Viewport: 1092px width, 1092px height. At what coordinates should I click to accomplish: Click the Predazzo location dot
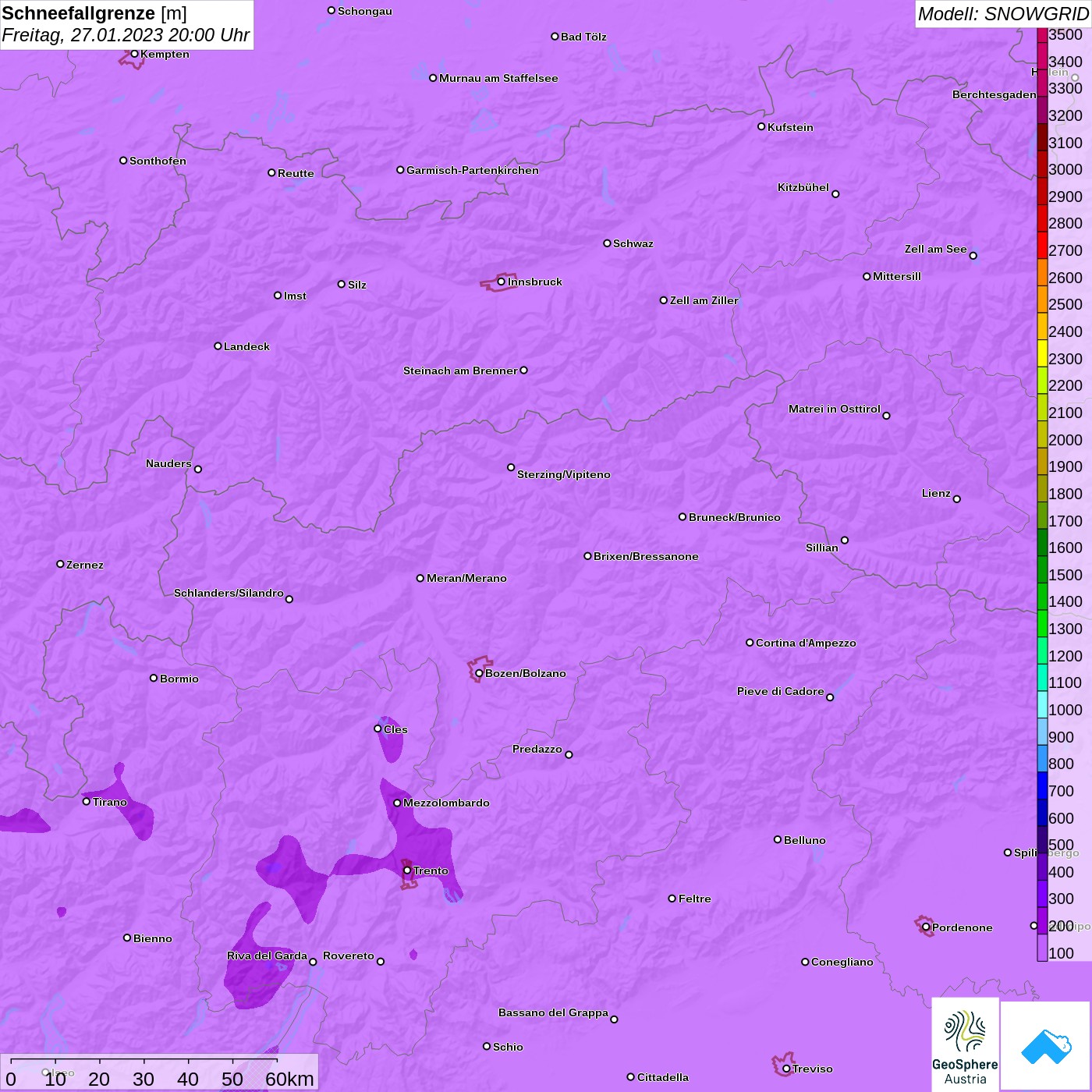tap(569, 754)
